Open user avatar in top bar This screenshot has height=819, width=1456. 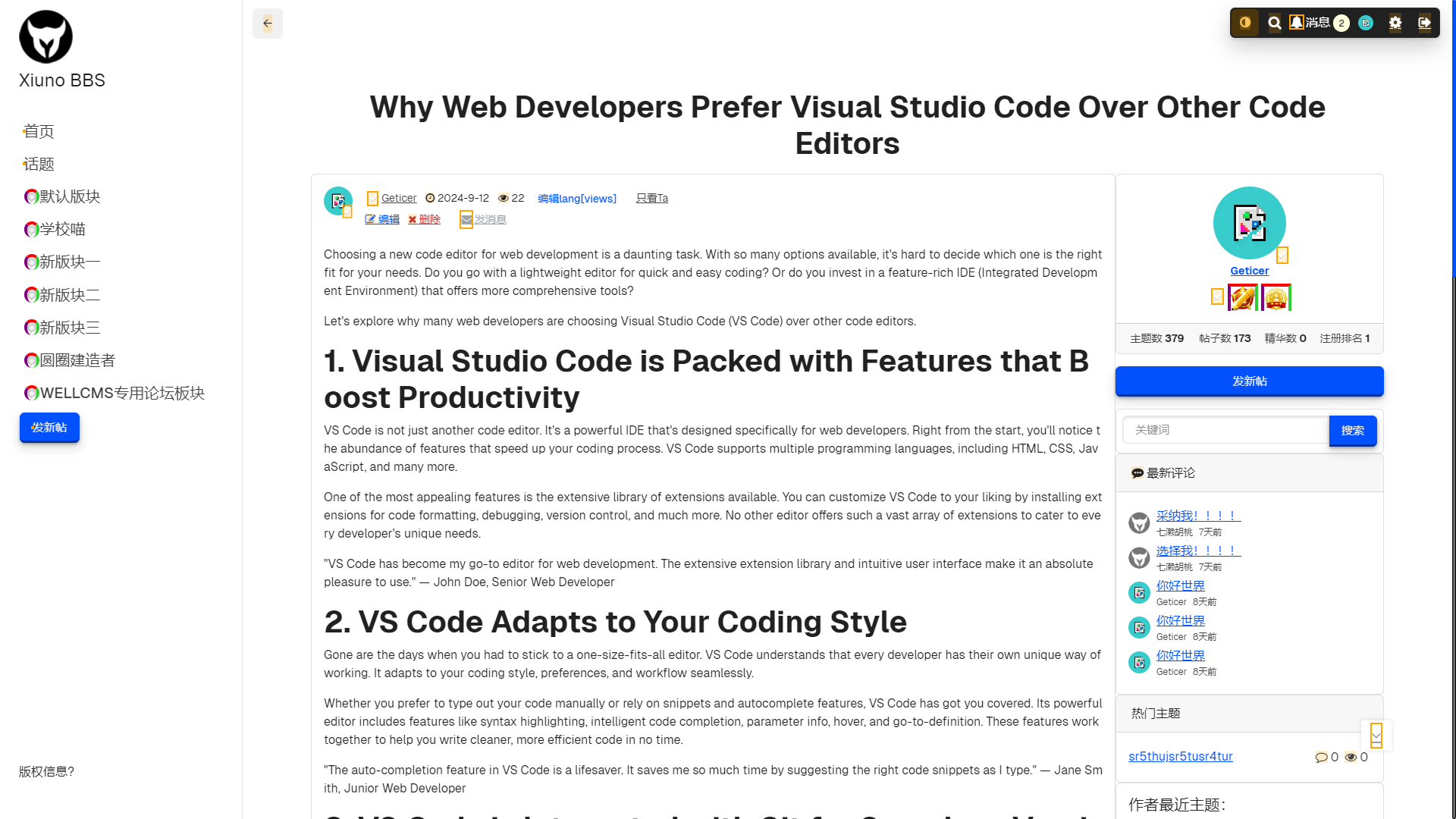pyautogui.click(x=1366, y=23)
